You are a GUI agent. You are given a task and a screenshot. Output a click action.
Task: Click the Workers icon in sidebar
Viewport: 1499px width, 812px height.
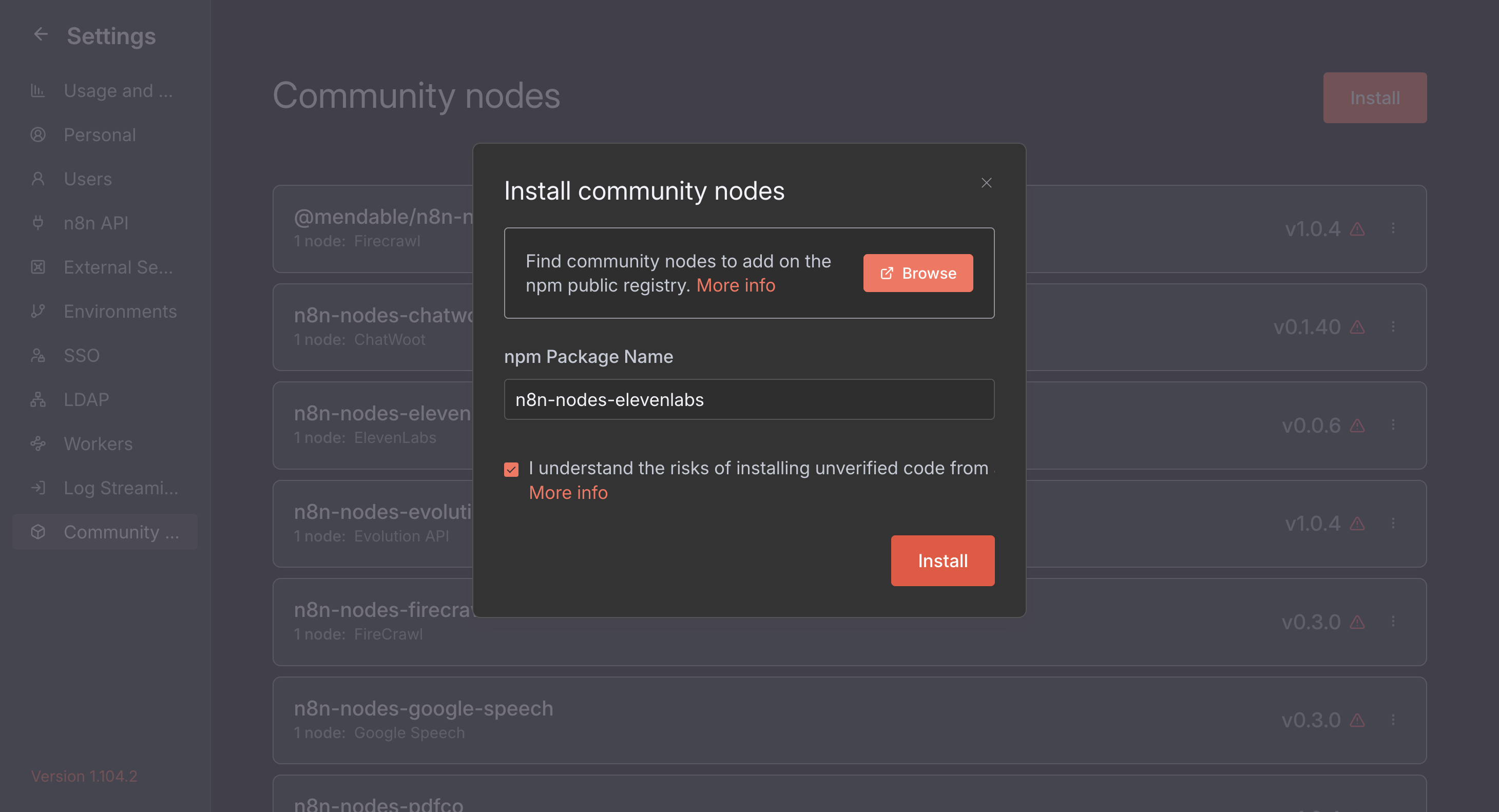38,444
